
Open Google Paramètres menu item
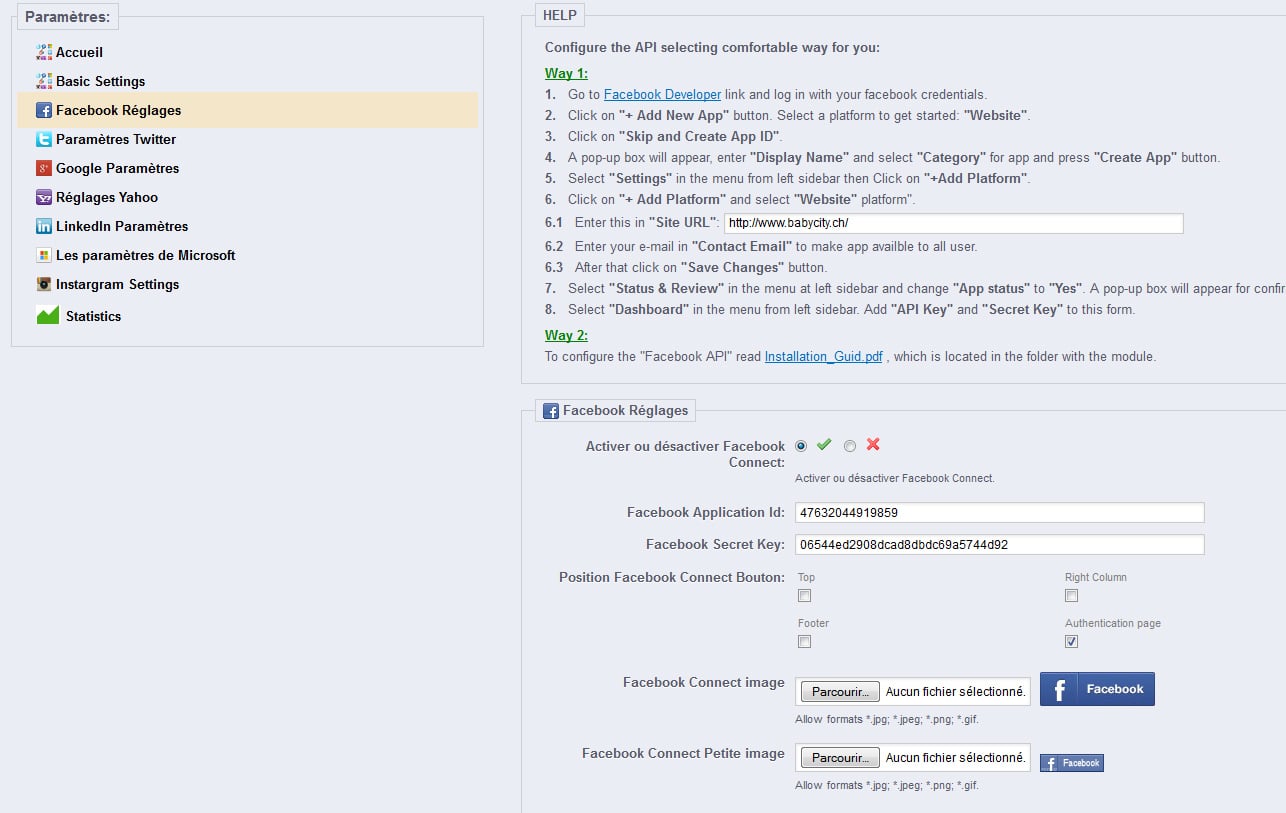pos(118,168)
